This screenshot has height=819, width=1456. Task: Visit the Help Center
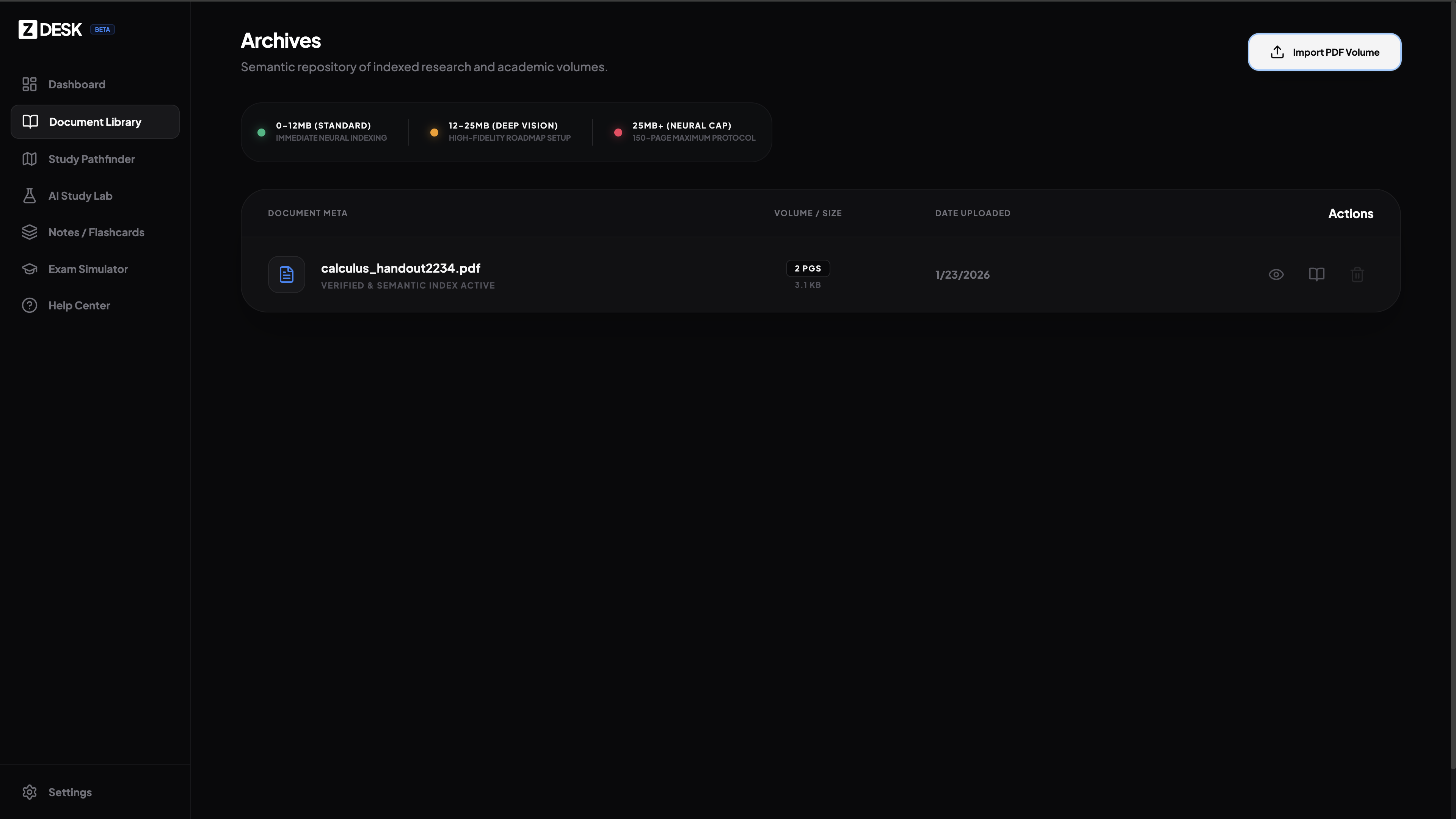(x=78, y=306)
